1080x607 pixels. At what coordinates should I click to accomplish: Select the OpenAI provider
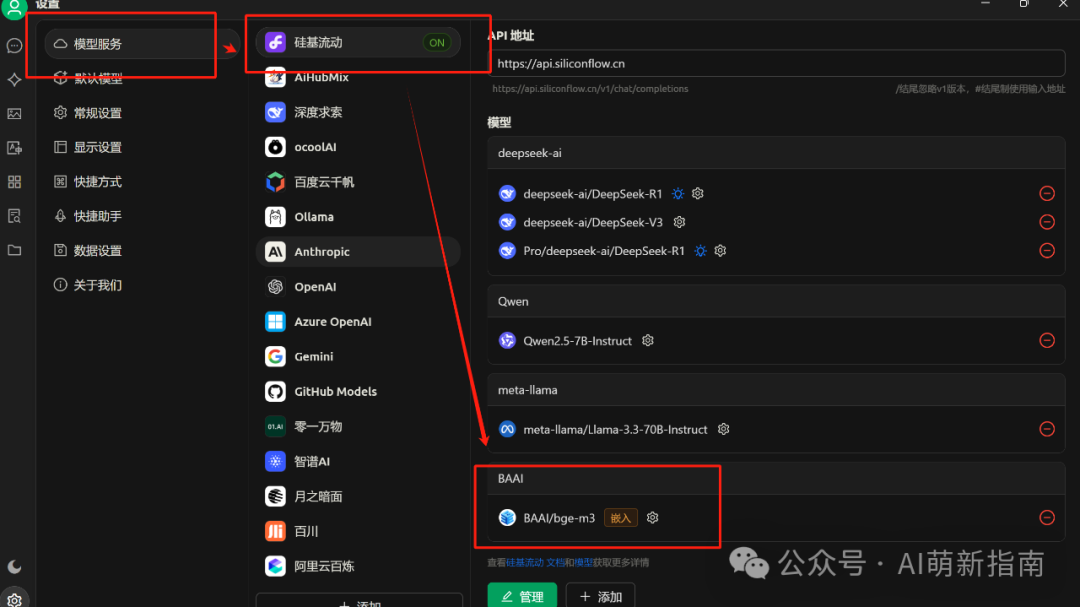(358, 287)
